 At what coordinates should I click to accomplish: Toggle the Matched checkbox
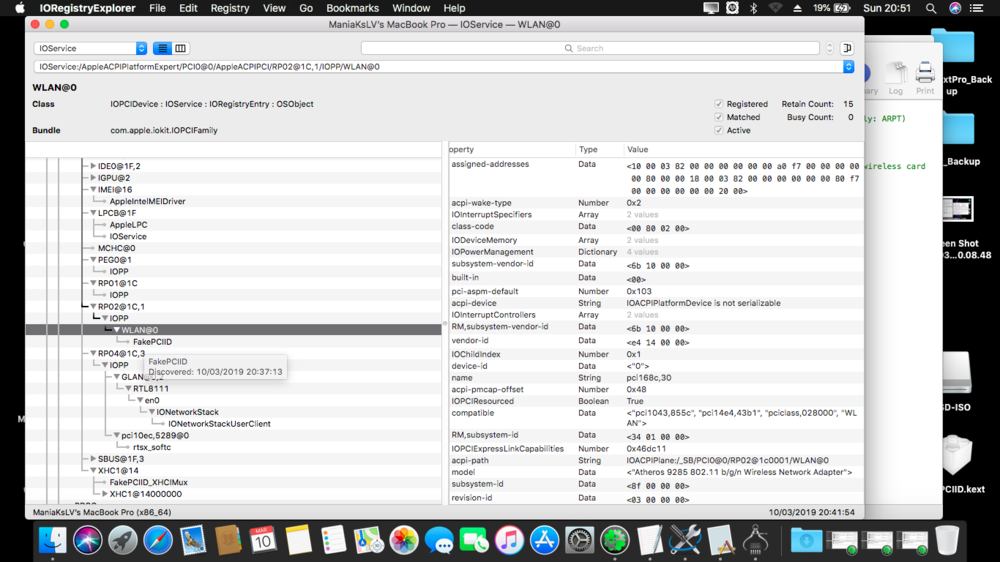[719, 117]
